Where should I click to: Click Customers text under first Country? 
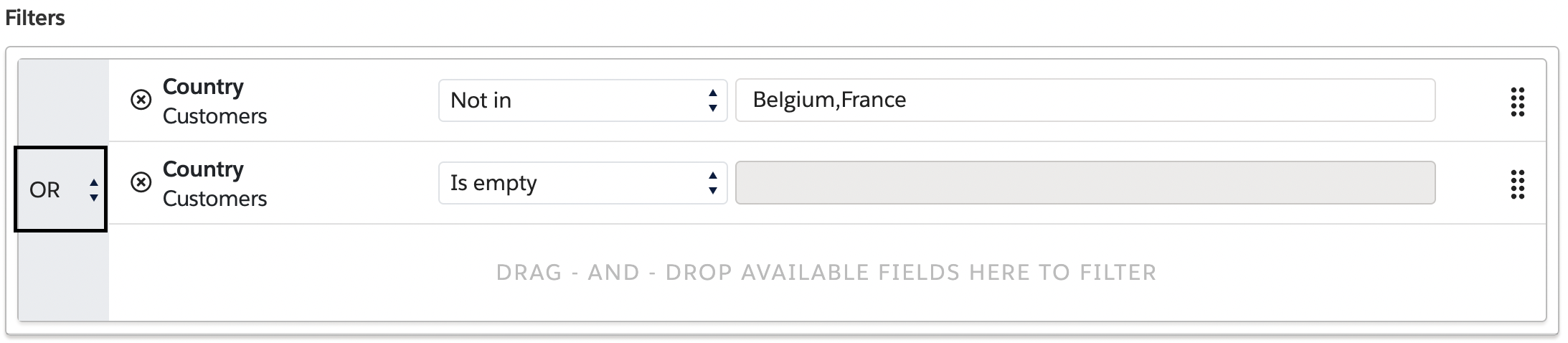[x=214, y=116]
